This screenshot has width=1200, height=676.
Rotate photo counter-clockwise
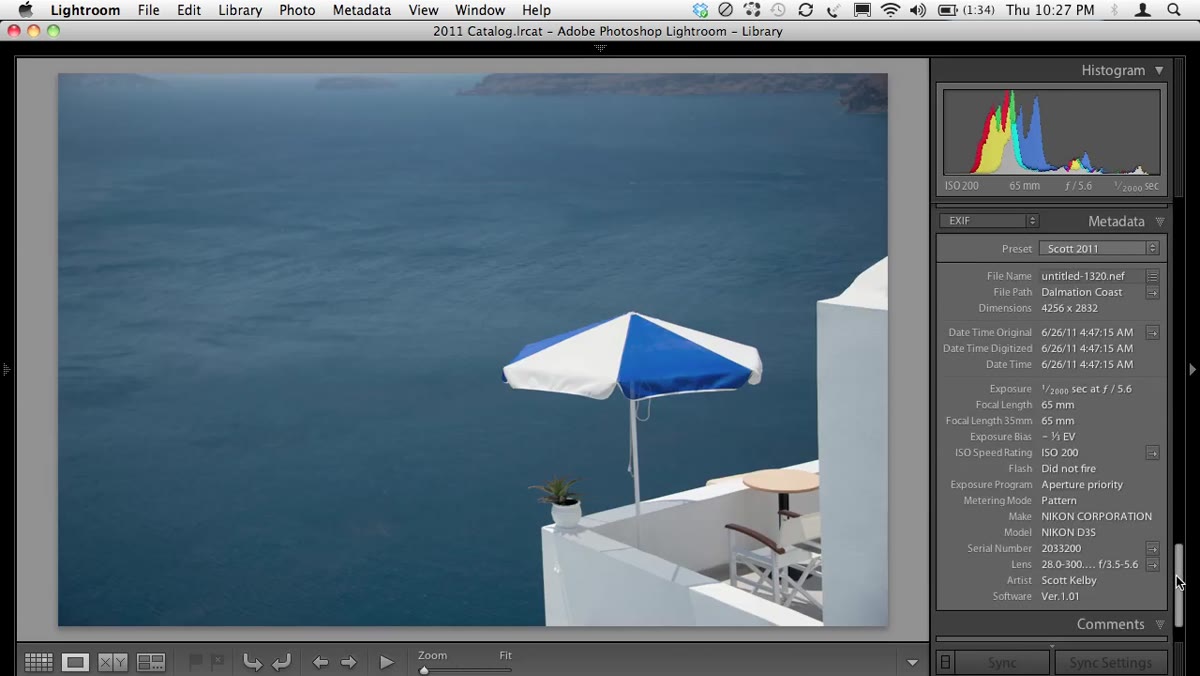[252, 662]
